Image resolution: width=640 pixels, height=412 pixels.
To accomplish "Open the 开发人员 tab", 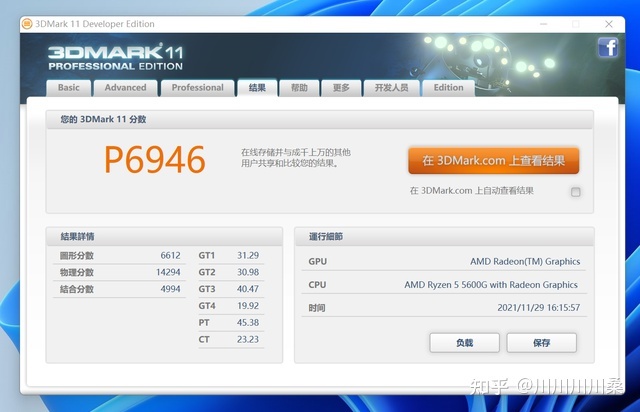I will pyautogui.click(x=391, y=88).
